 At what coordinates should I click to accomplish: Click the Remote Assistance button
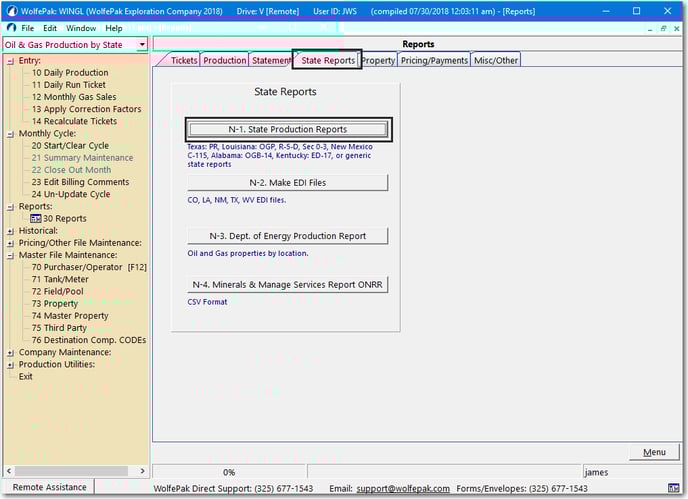[x=50, y=487]
